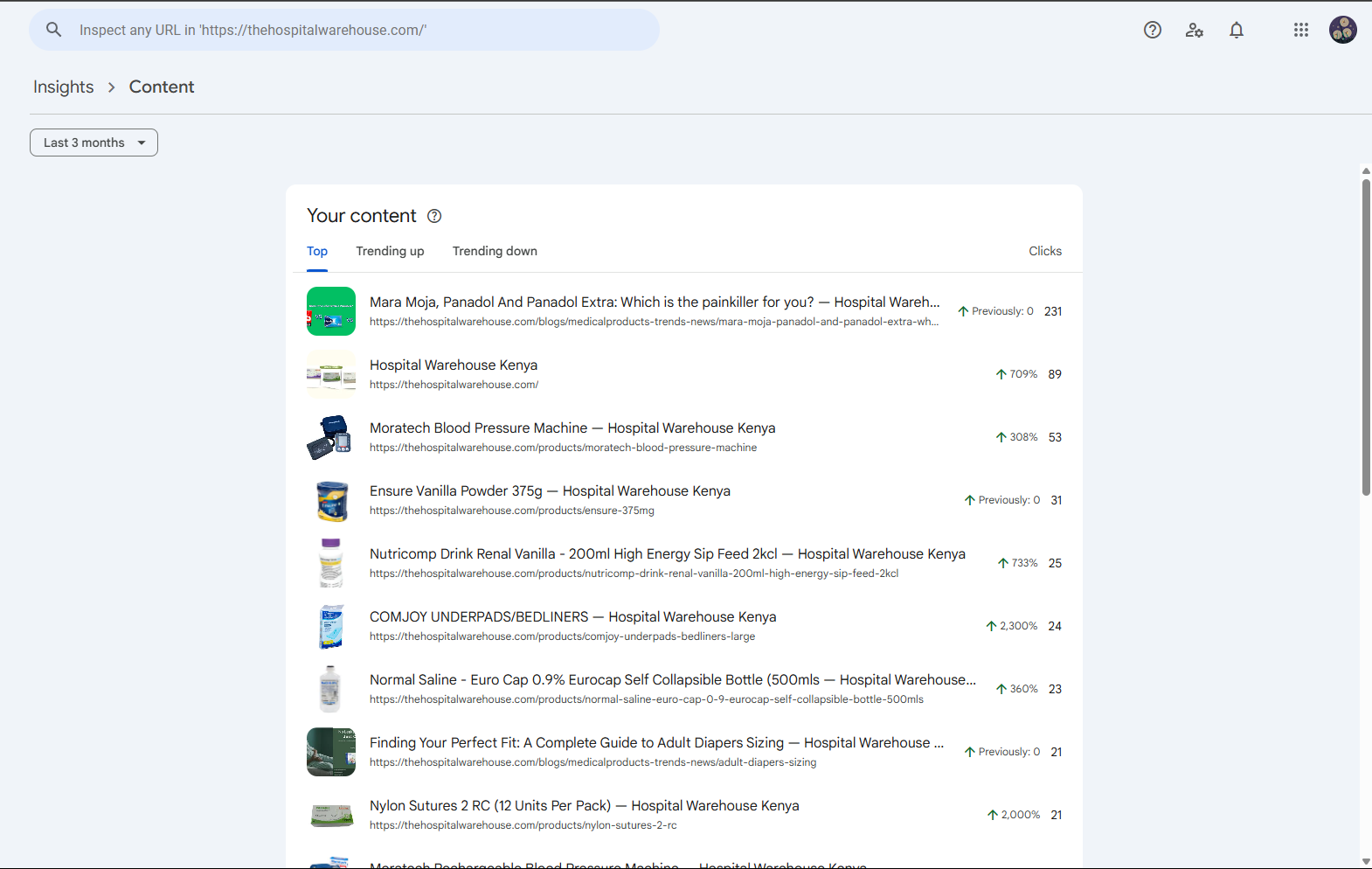The height and width of the screenshot is (869, 1372).
Task: Open the Adult Diapers Sizing guide row
Action: [x=684, y=752]
